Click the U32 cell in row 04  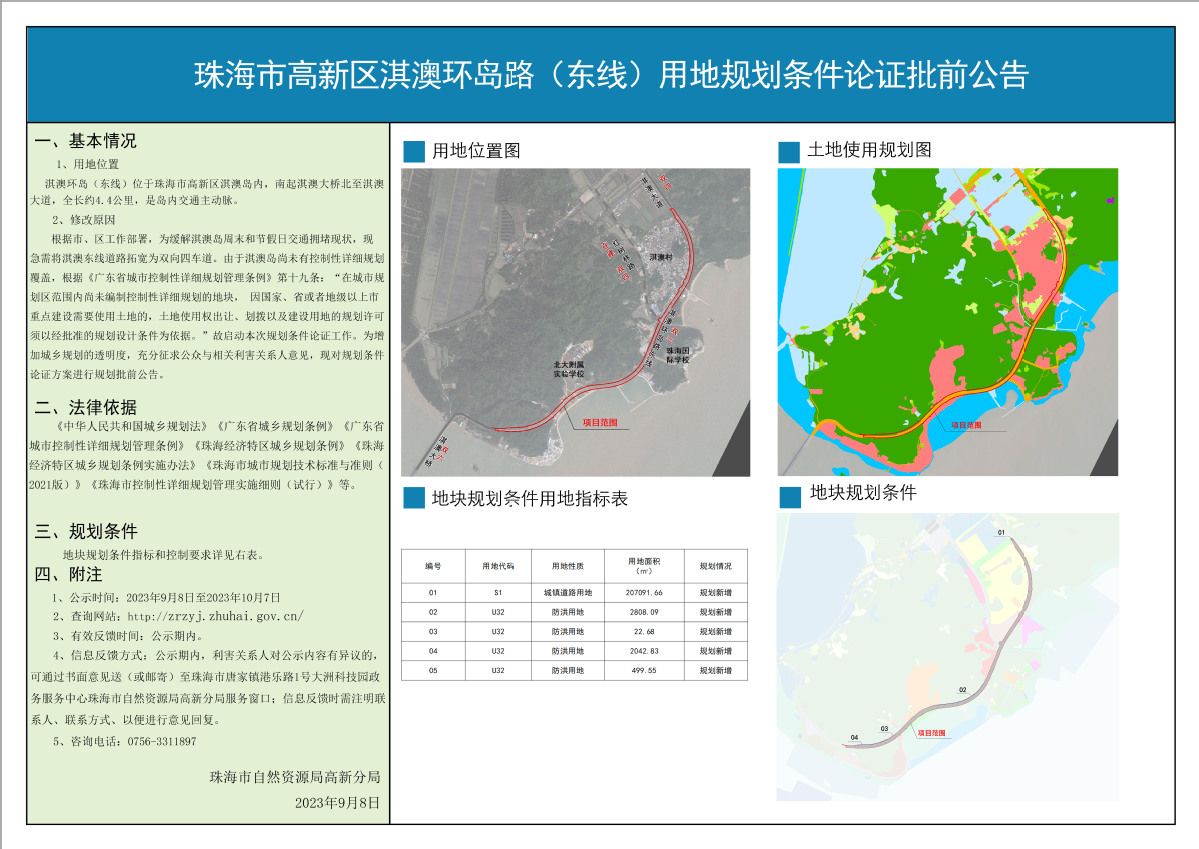pyautogui.click(x=498, y=651)
